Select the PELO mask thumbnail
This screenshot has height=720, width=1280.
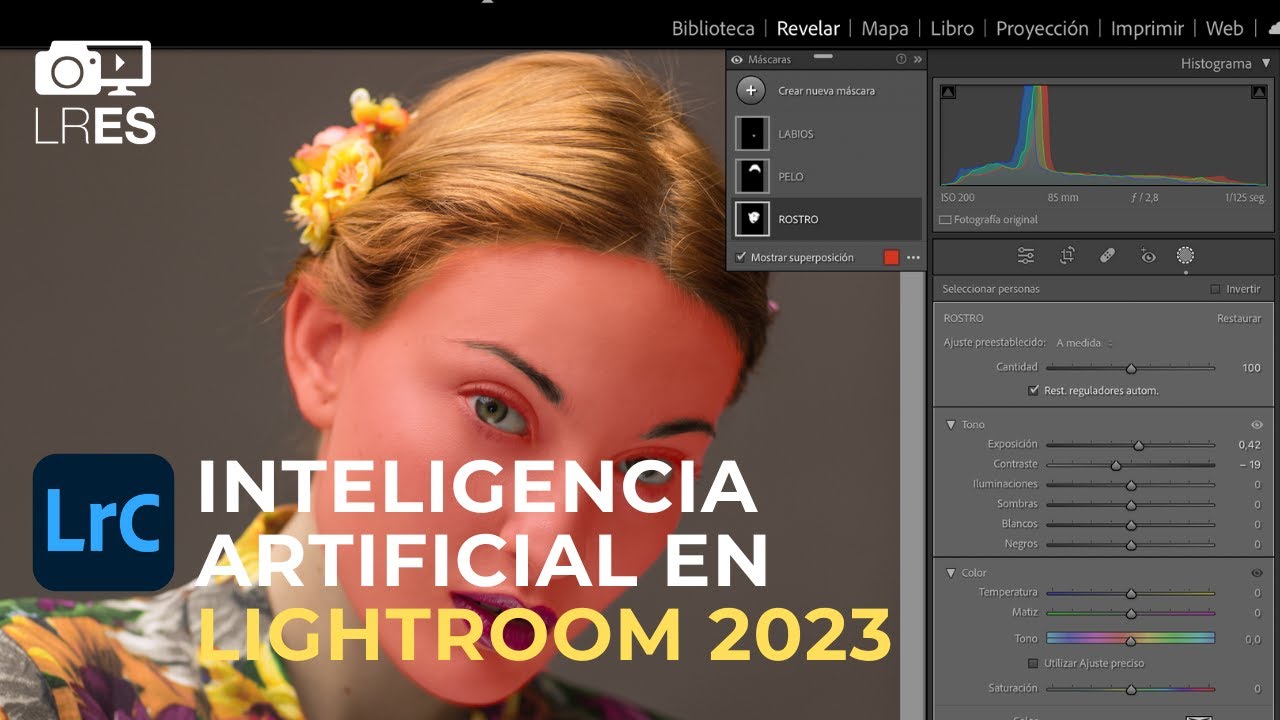751,176
